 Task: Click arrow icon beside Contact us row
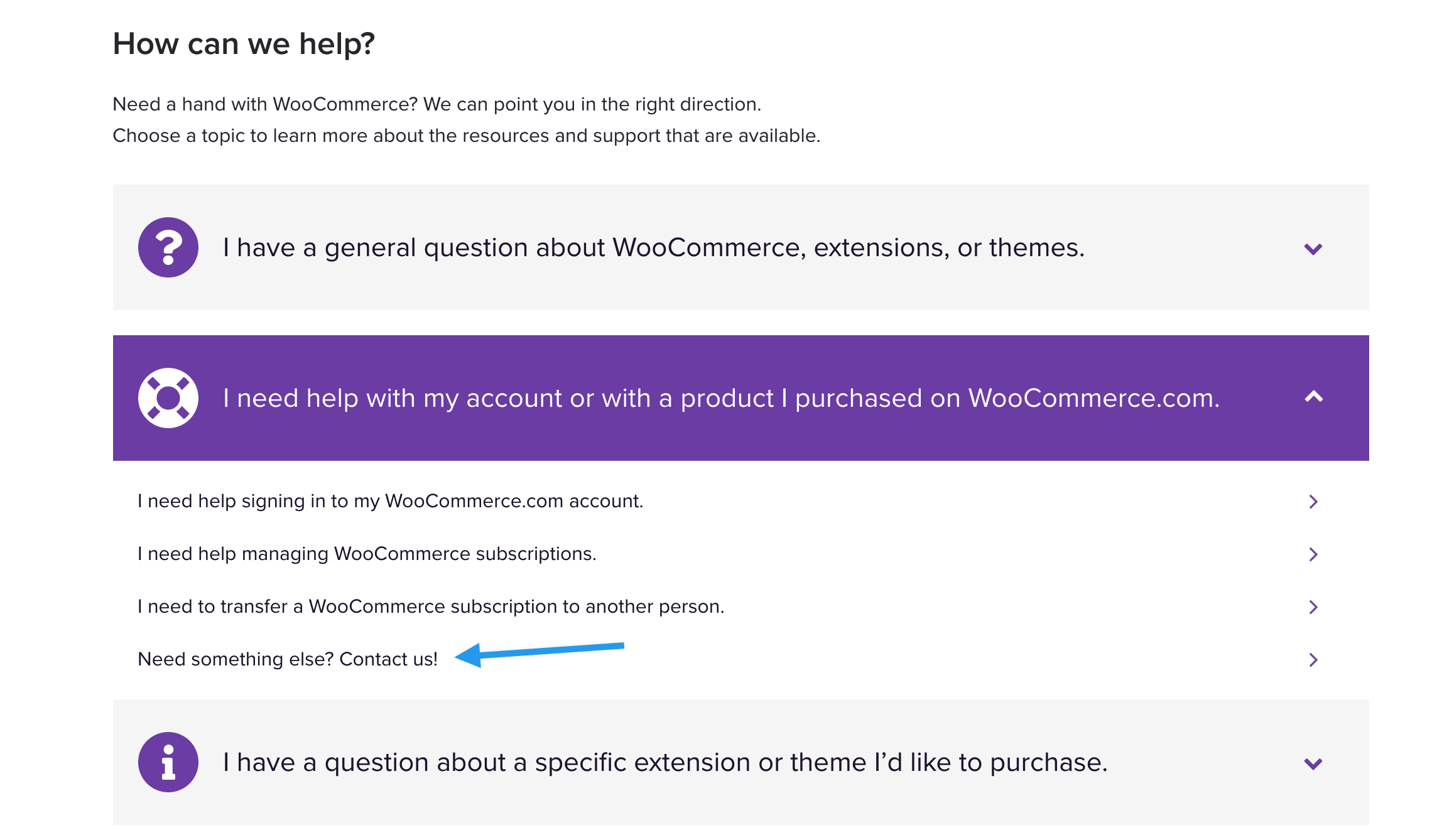(x=1313, y=660)
